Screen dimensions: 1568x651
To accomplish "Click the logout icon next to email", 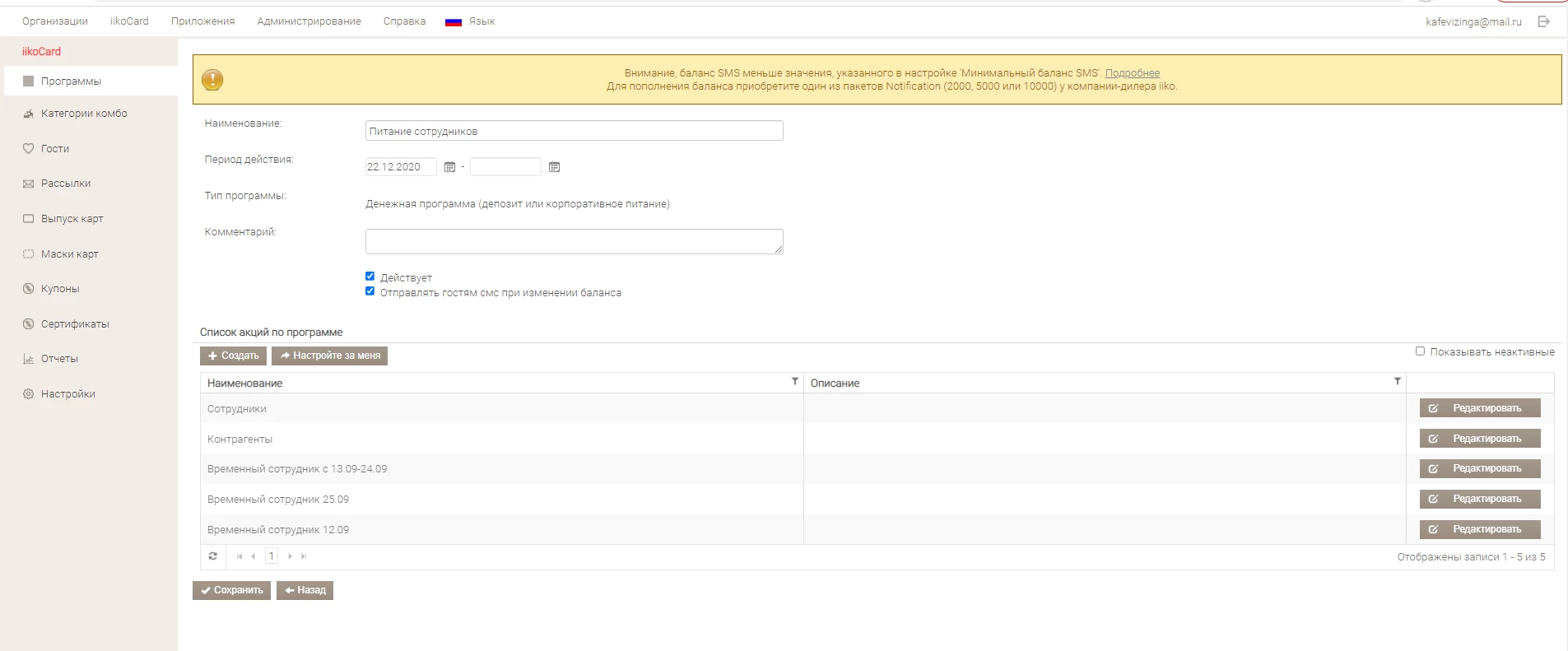I will coord(1543,21).
